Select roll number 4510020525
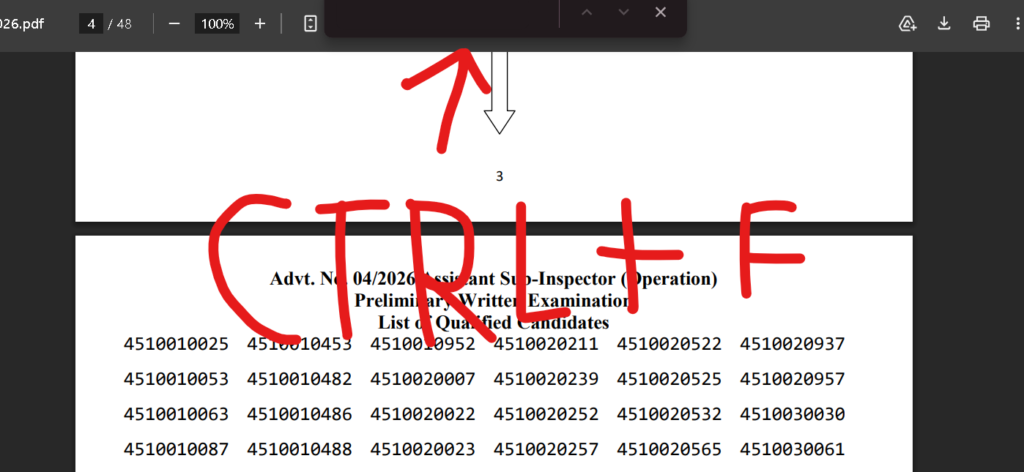 coord(669,379)
